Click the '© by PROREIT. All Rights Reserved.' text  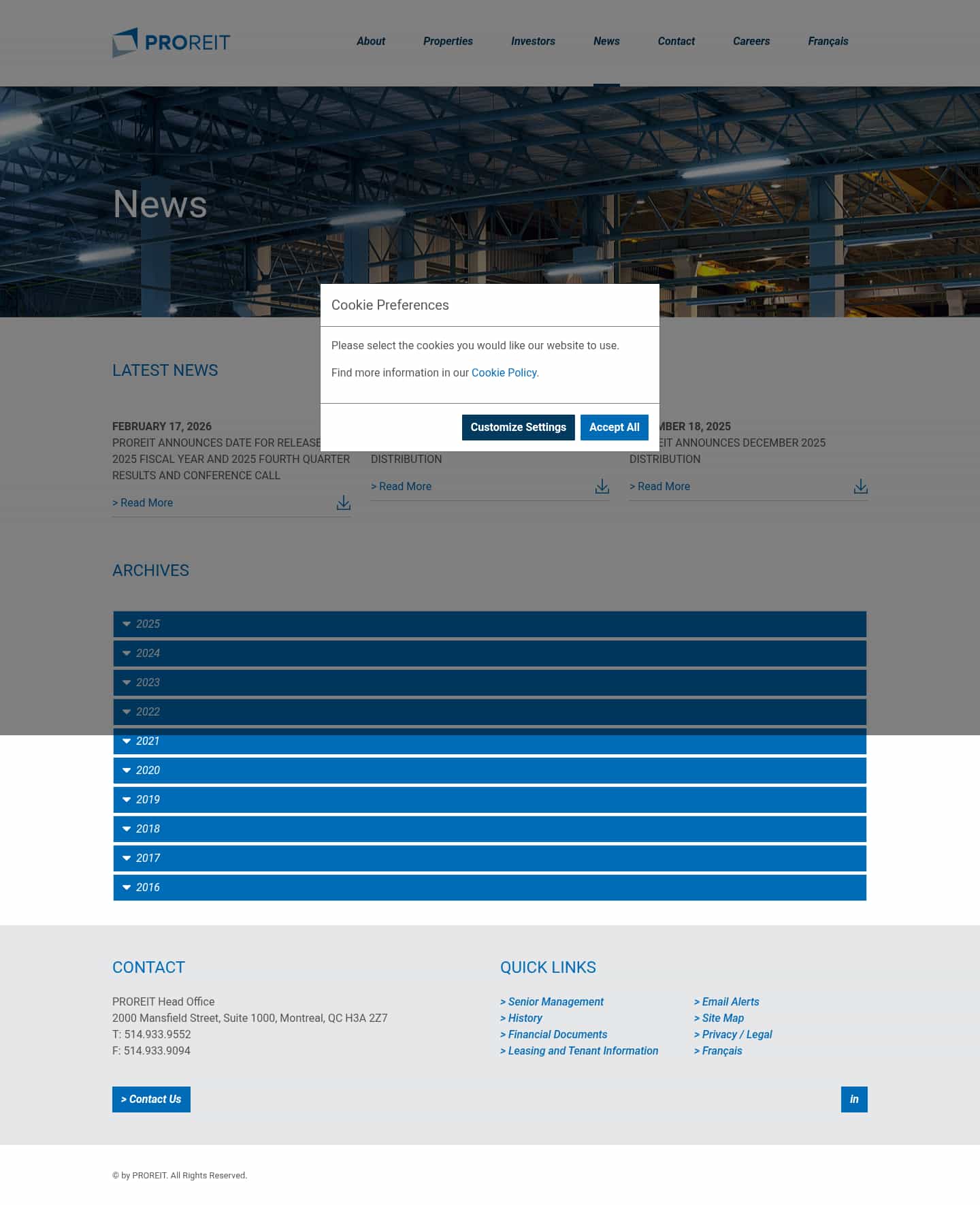(180, 1175)
